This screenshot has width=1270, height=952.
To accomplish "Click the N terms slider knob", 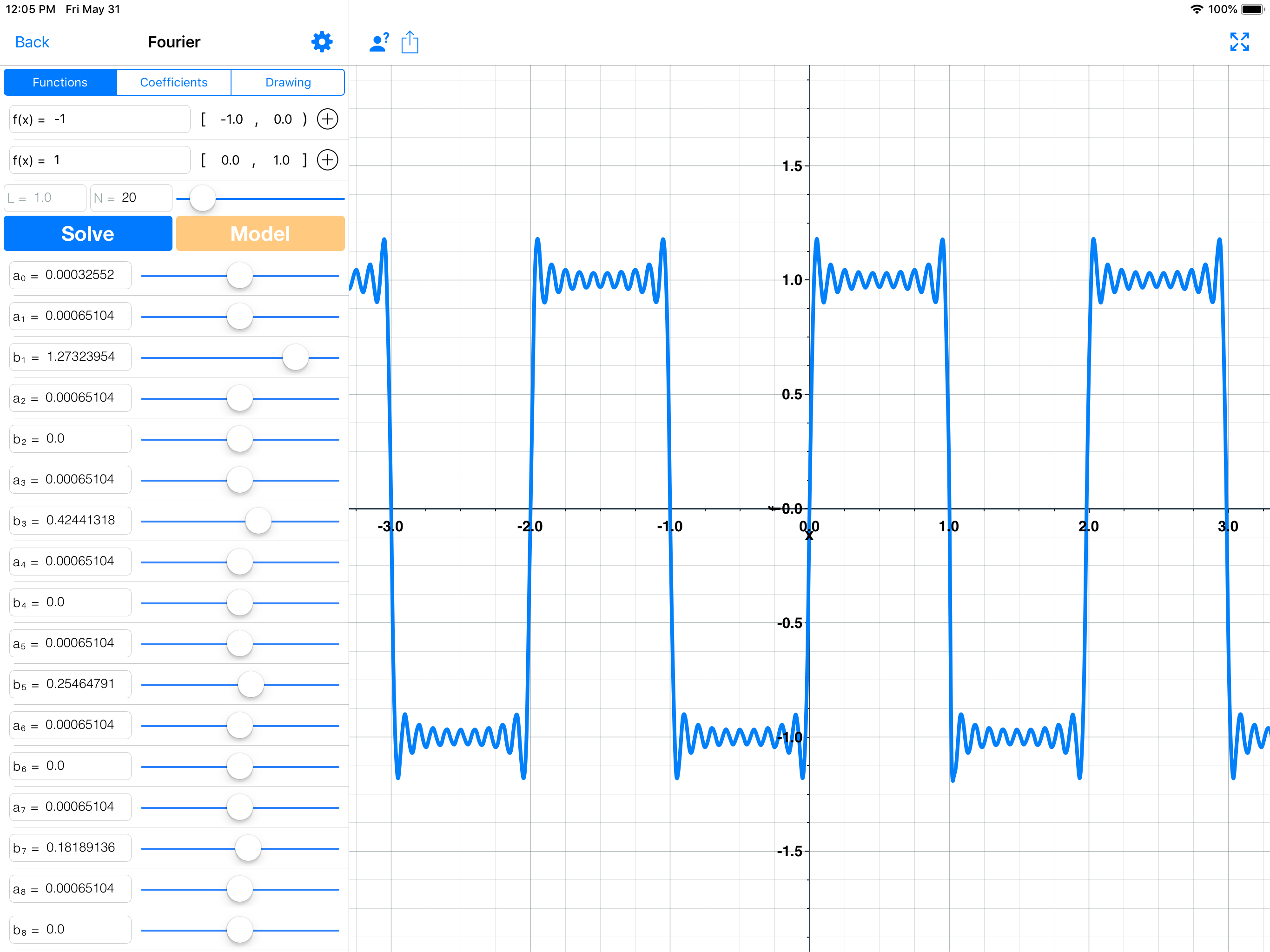I will click(202, 198).
